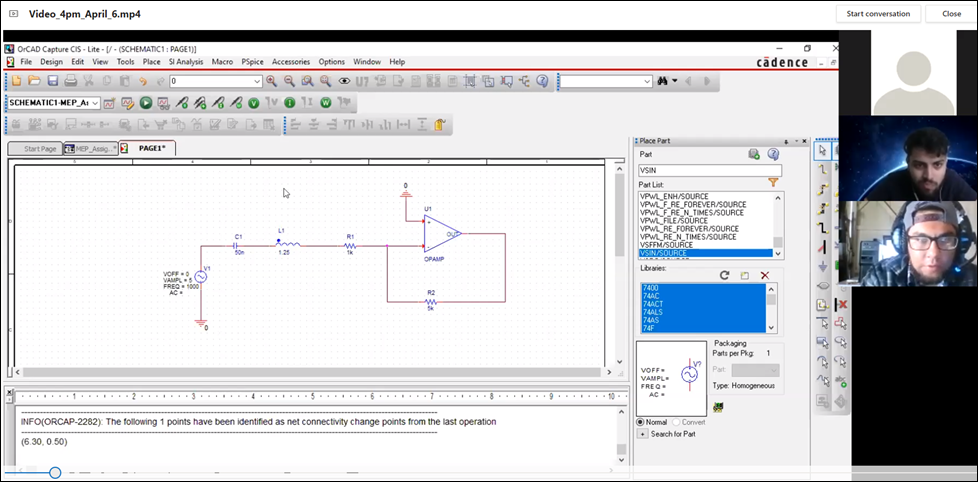Open Help via question mark toolbar icon
The image size is (978, 482).
pyautogui.click(x=542, y=81)
